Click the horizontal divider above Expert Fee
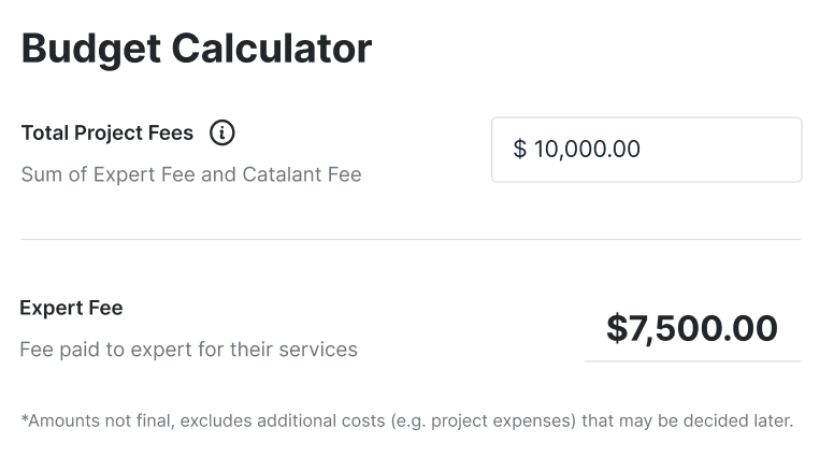Screen dimensions: 822x456 (411, 240)
